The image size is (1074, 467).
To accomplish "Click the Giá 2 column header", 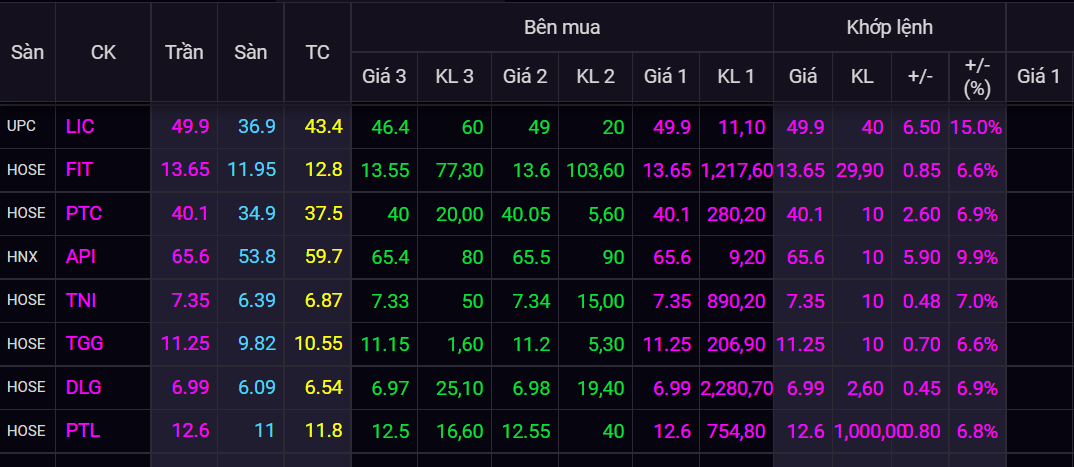I will (x=525, y=76).
